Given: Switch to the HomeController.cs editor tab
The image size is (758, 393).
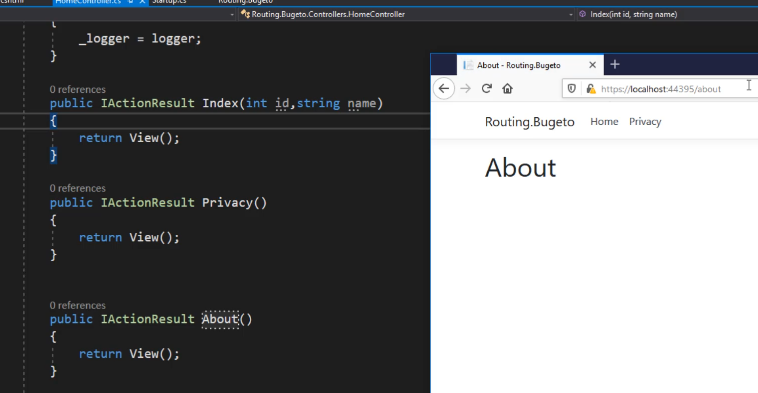Looking at the screenshot, I should point(88,2).
